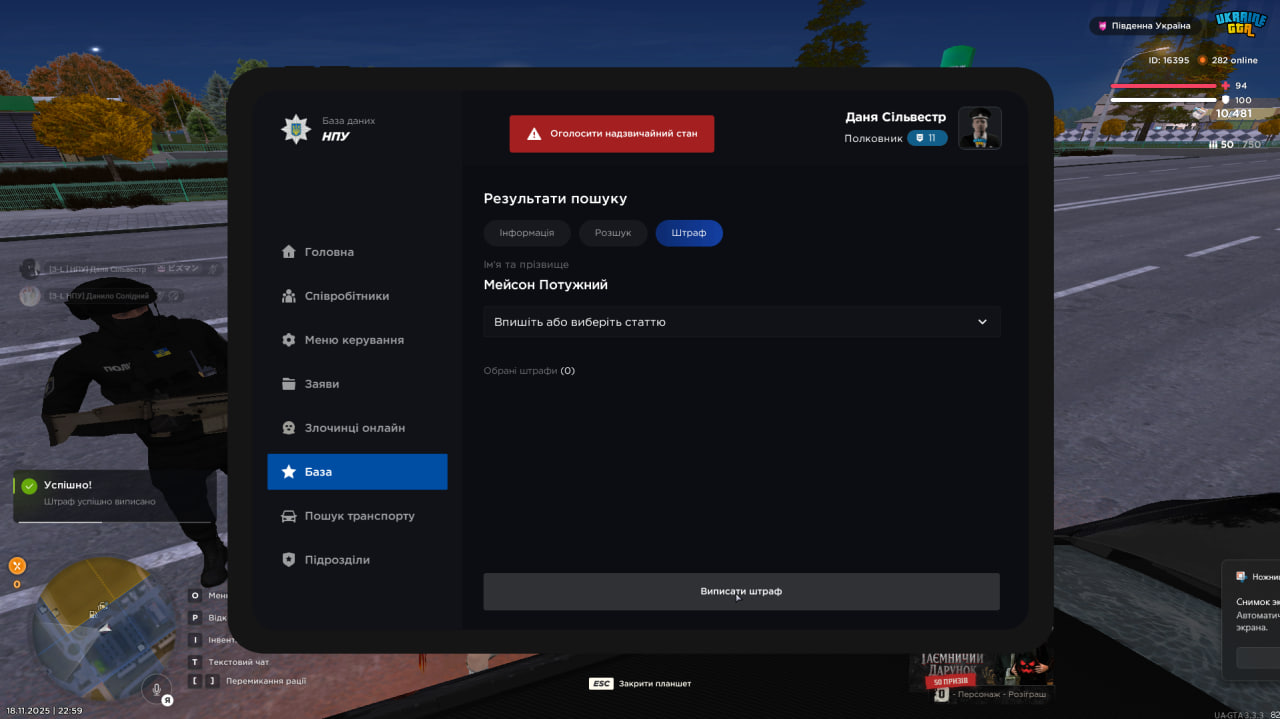Click the Виписати штраф button
Viewport: 1280px width, 719px height.
[x=741, y=591]
